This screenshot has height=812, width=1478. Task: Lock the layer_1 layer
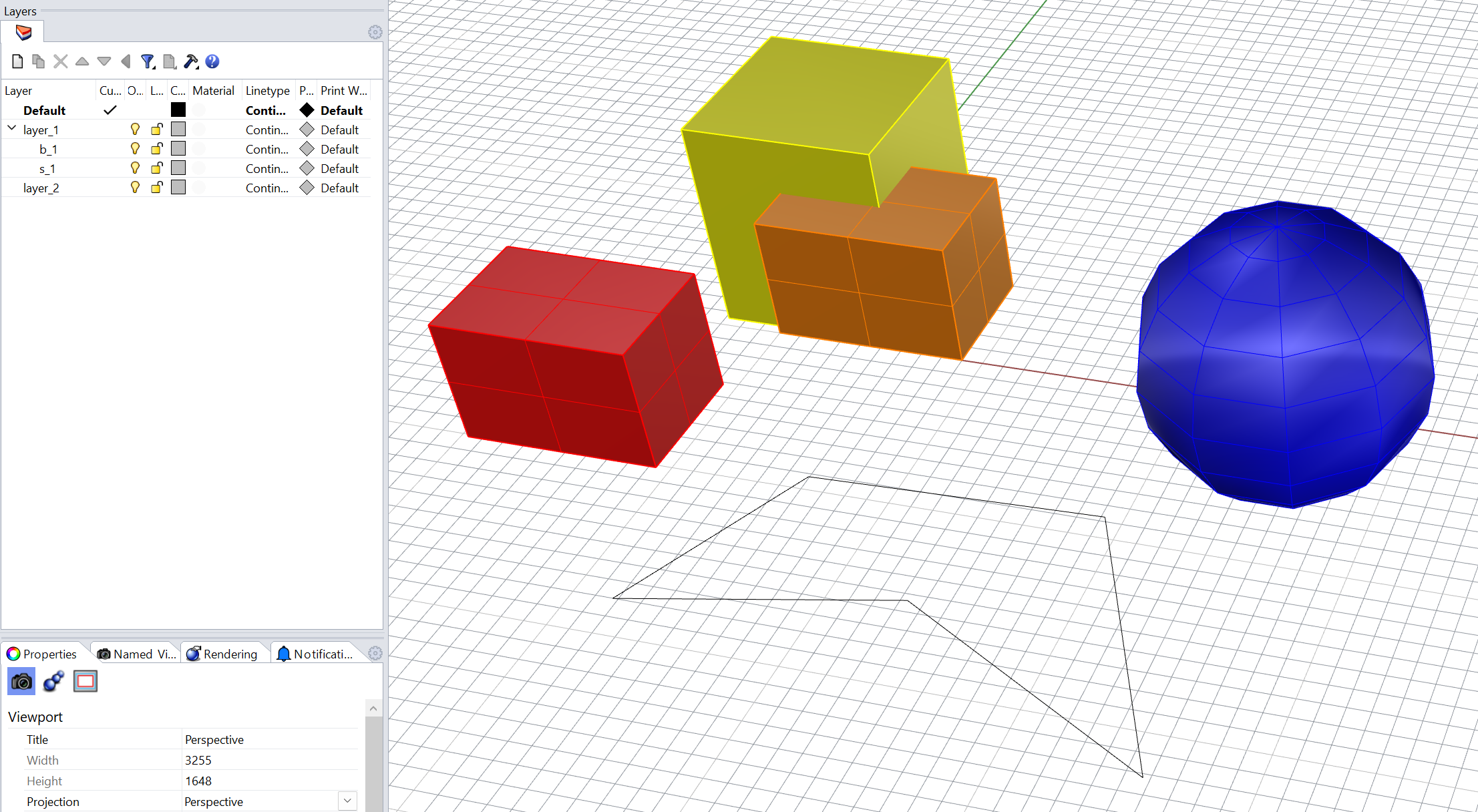pyautogui.click(x=157, y=130)
